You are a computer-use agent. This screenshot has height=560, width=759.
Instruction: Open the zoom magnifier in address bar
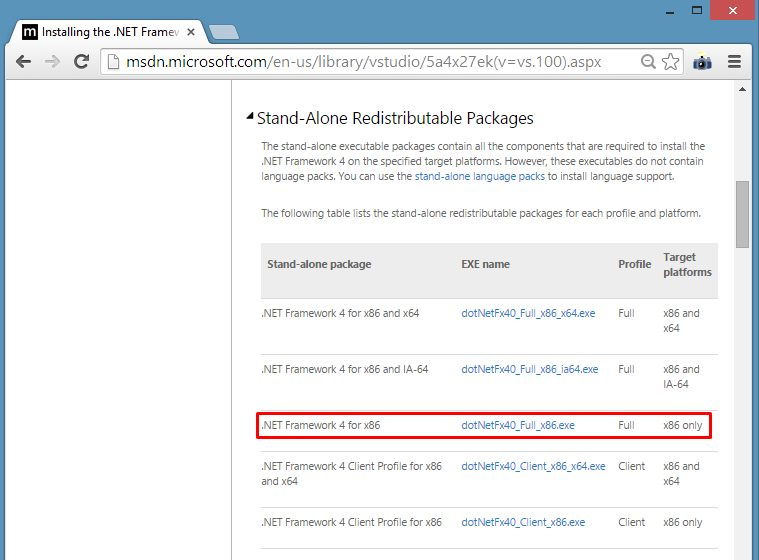pos(648,61)
